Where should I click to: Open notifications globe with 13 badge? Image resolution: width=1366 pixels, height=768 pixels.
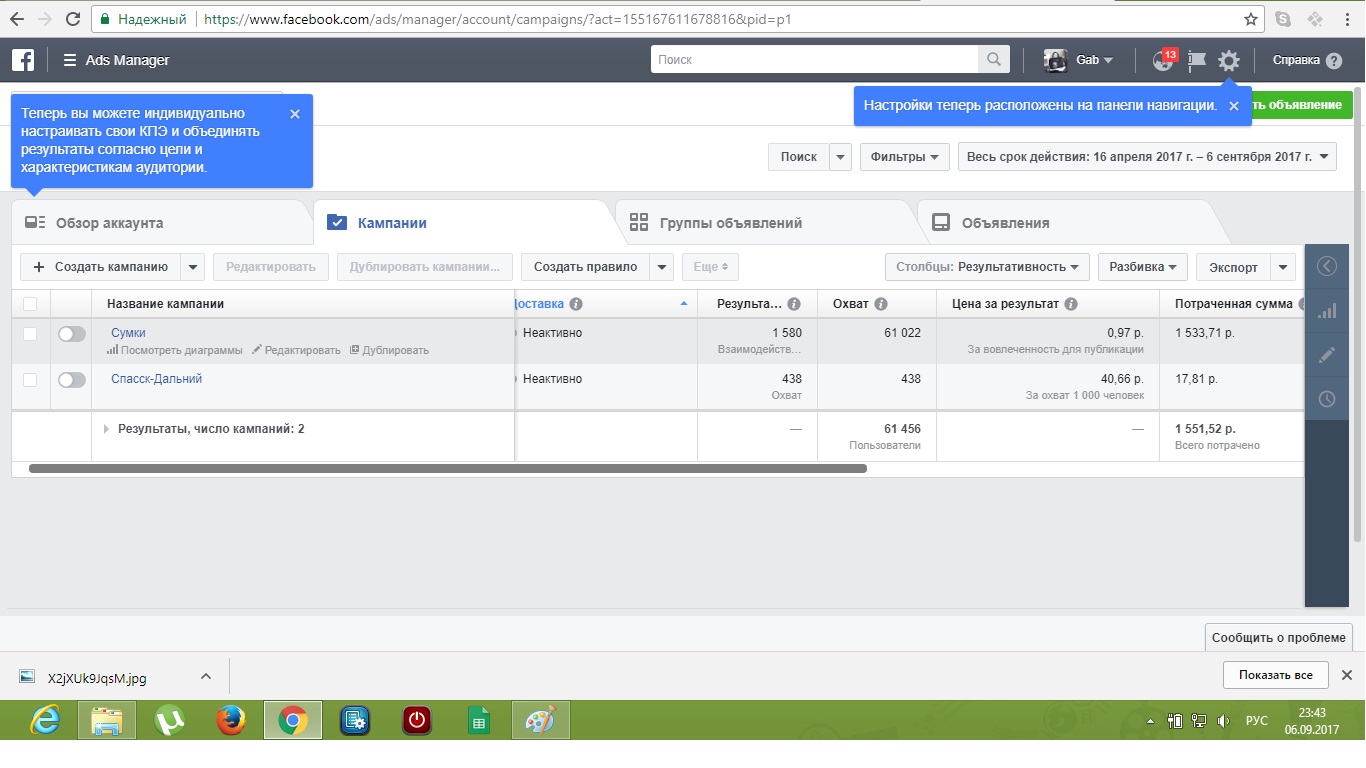pyautogui.click(x=1163, y=60)
